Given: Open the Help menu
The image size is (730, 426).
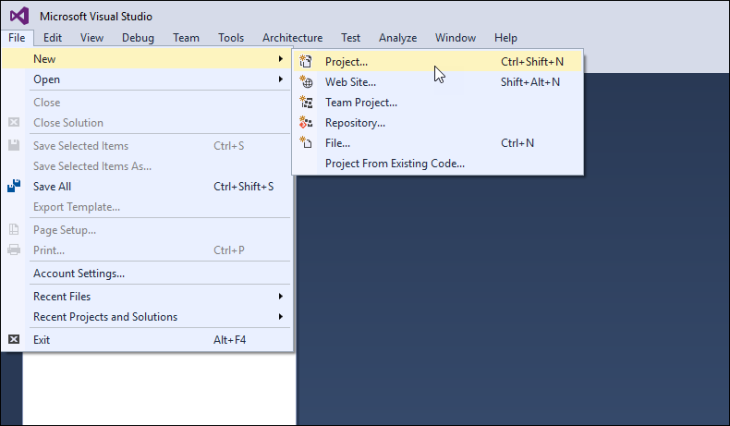Looking at the screenshot, I should pyautogui.click(x=506, y=38).
